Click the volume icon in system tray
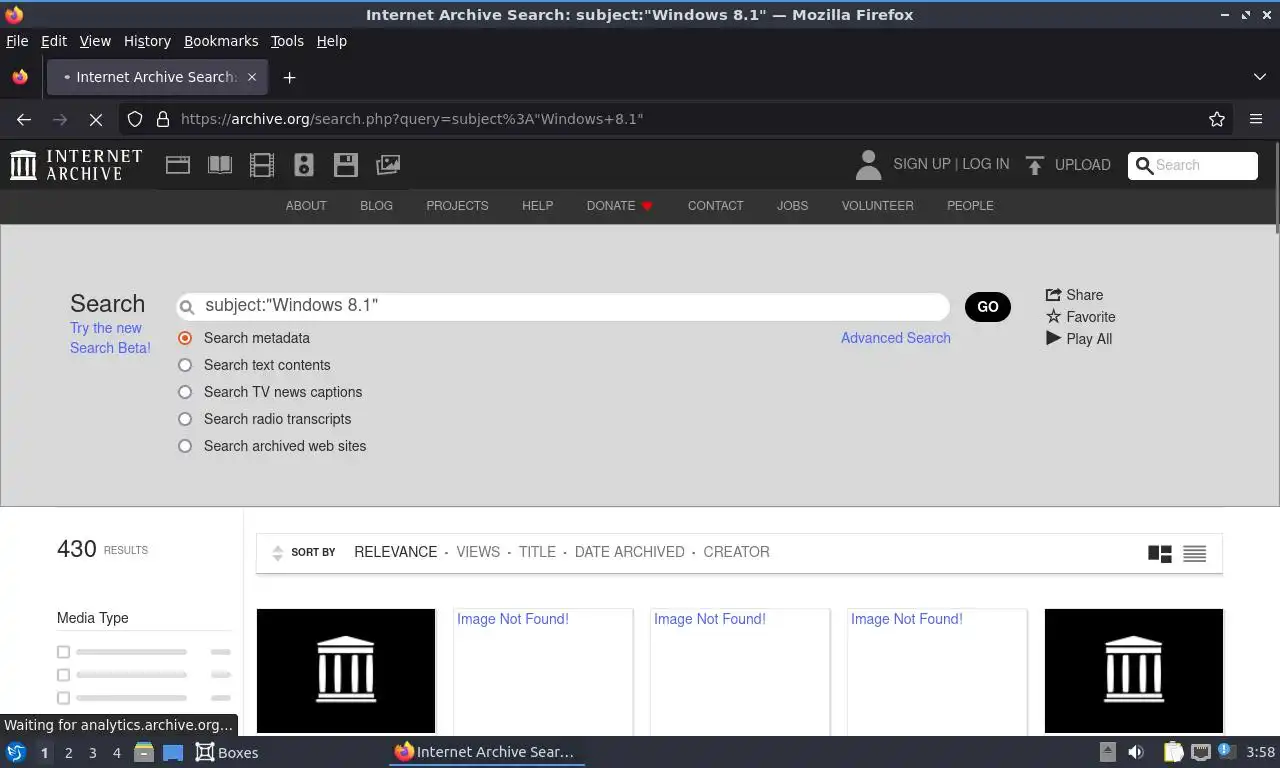This screenshot has height=768, width=1280. point(1136,752)
